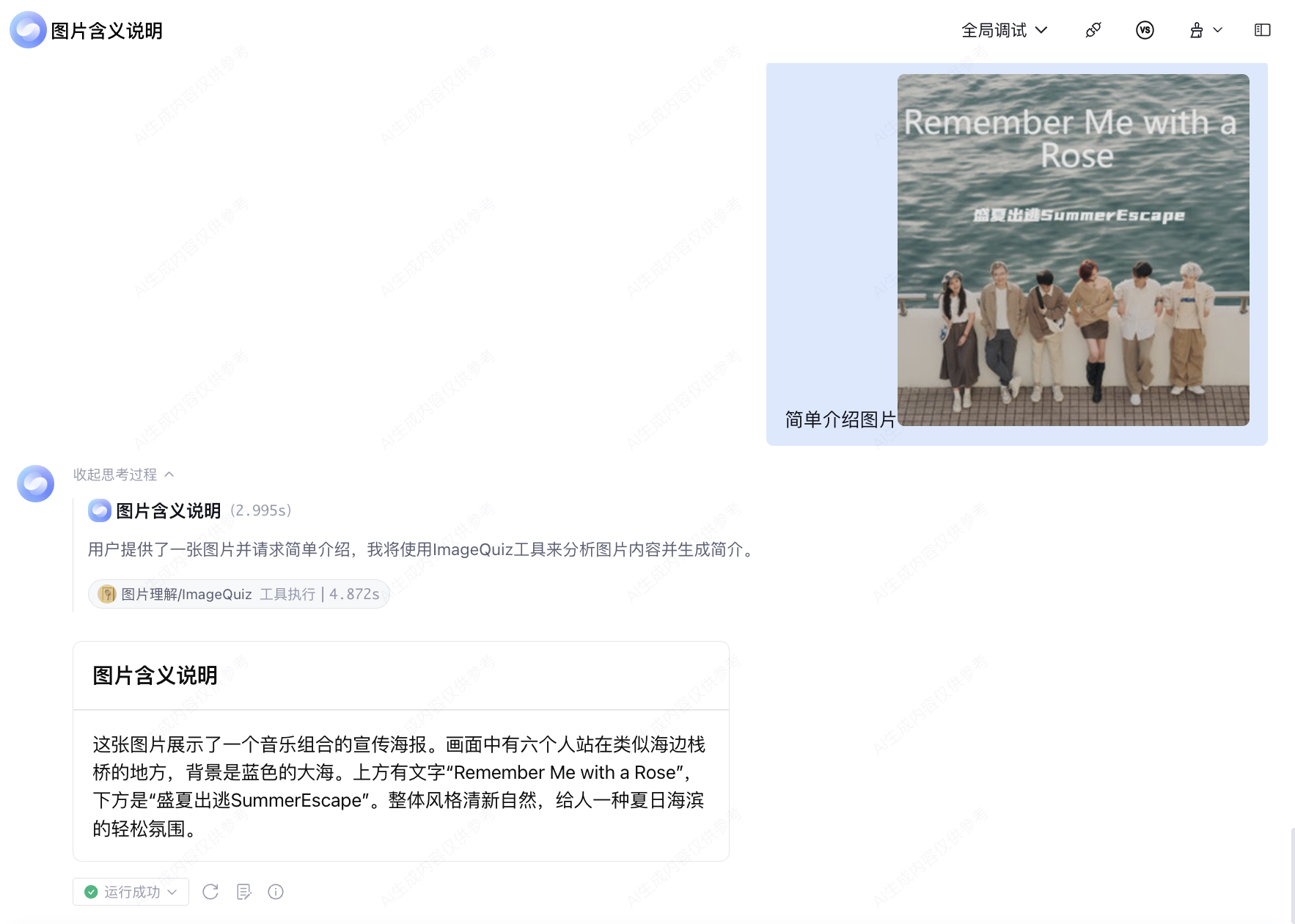Open the log notes icon
The width and height of the screenshot is (1295, 924).
tap(243, 892)
